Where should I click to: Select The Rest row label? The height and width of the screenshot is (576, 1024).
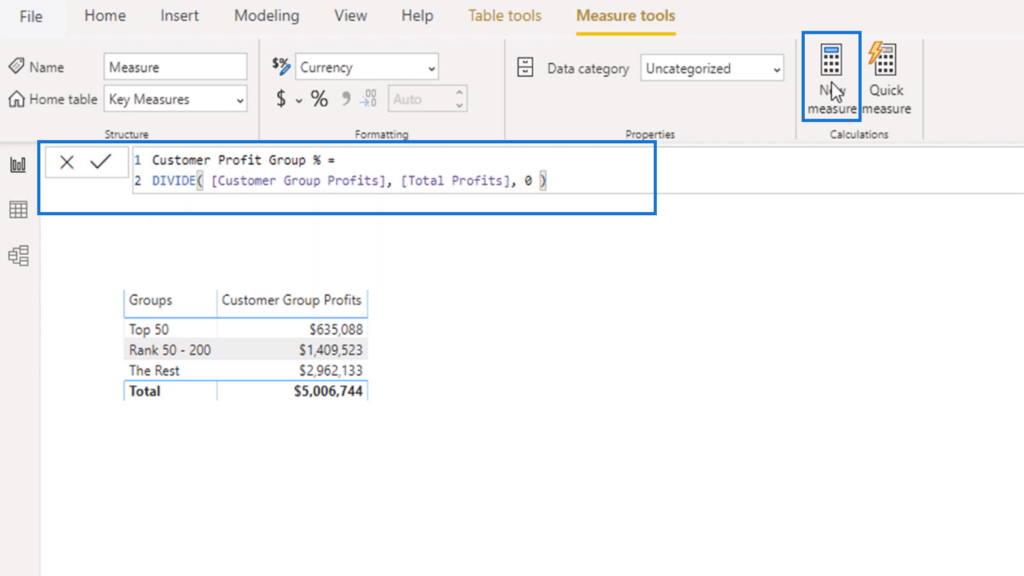click(x=154, y=370)
